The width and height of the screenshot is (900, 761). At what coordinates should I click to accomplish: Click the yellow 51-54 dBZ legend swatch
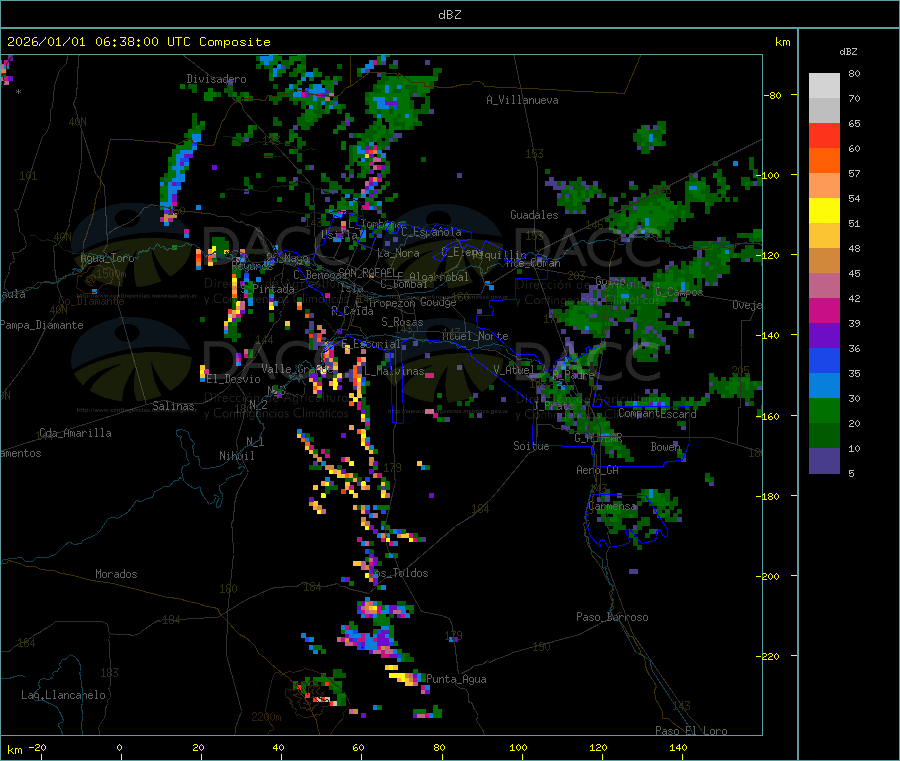pyautogui.click(x=824, y=211)
